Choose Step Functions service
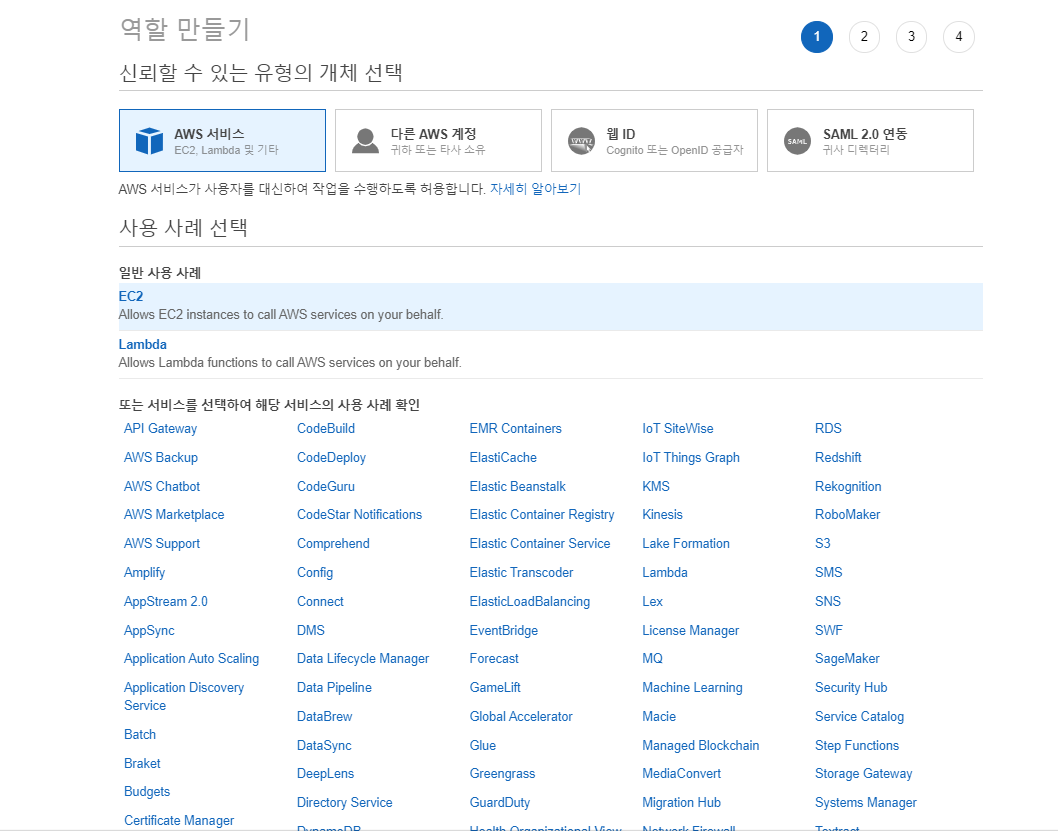 [857, 746]
